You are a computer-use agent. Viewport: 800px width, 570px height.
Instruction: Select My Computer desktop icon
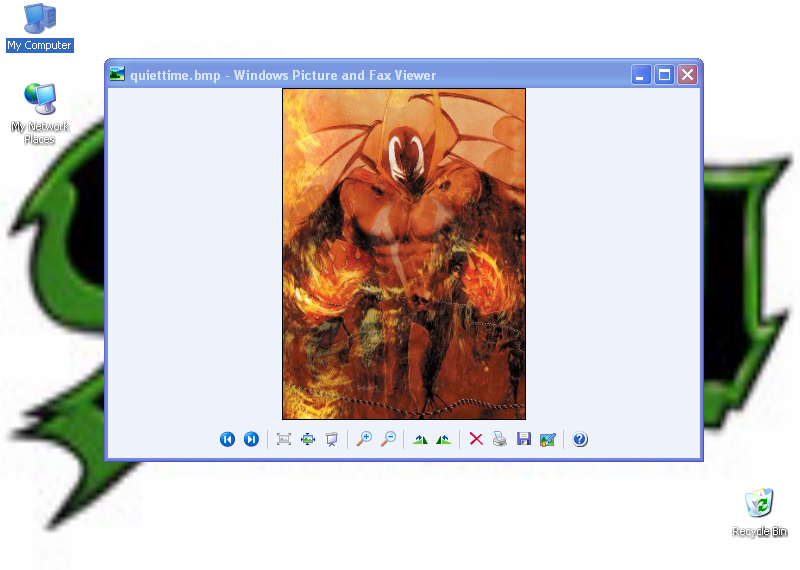pyautogui.click(x=40, y=28)
